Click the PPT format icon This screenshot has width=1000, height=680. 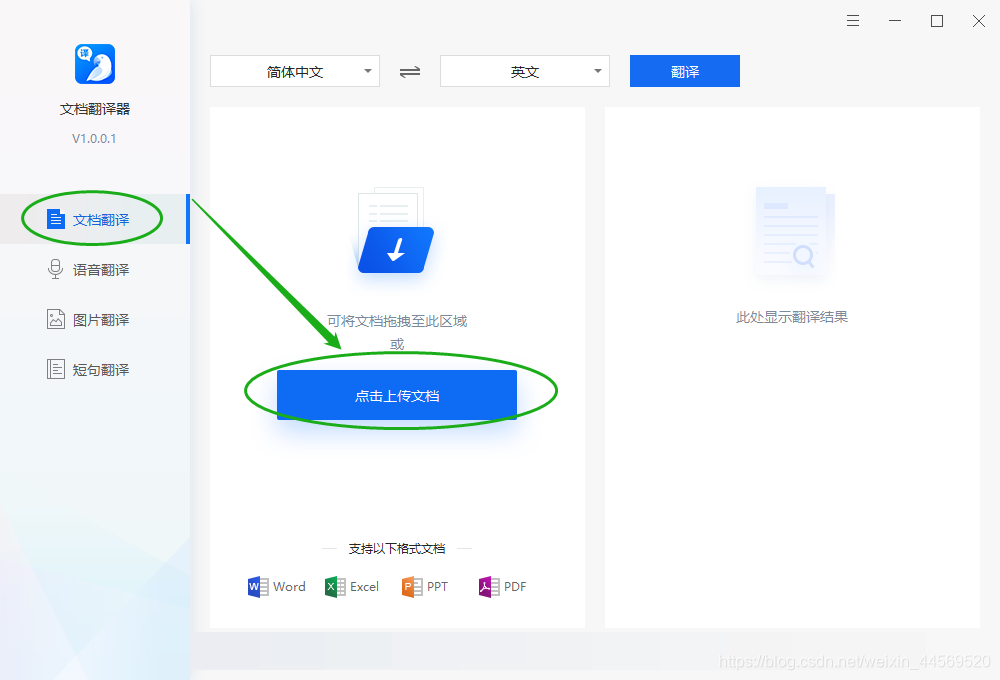pos(412,586)
